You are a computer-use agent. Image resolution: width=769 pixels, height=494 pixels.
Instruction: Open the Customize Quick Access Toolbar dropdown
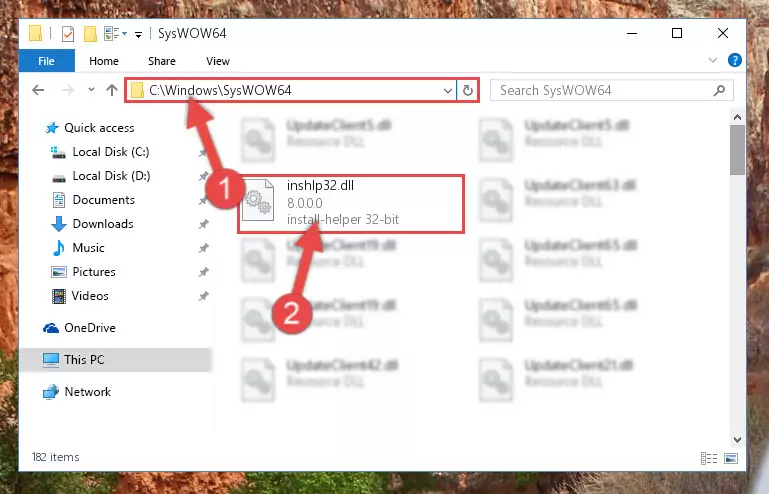(139, 34)
